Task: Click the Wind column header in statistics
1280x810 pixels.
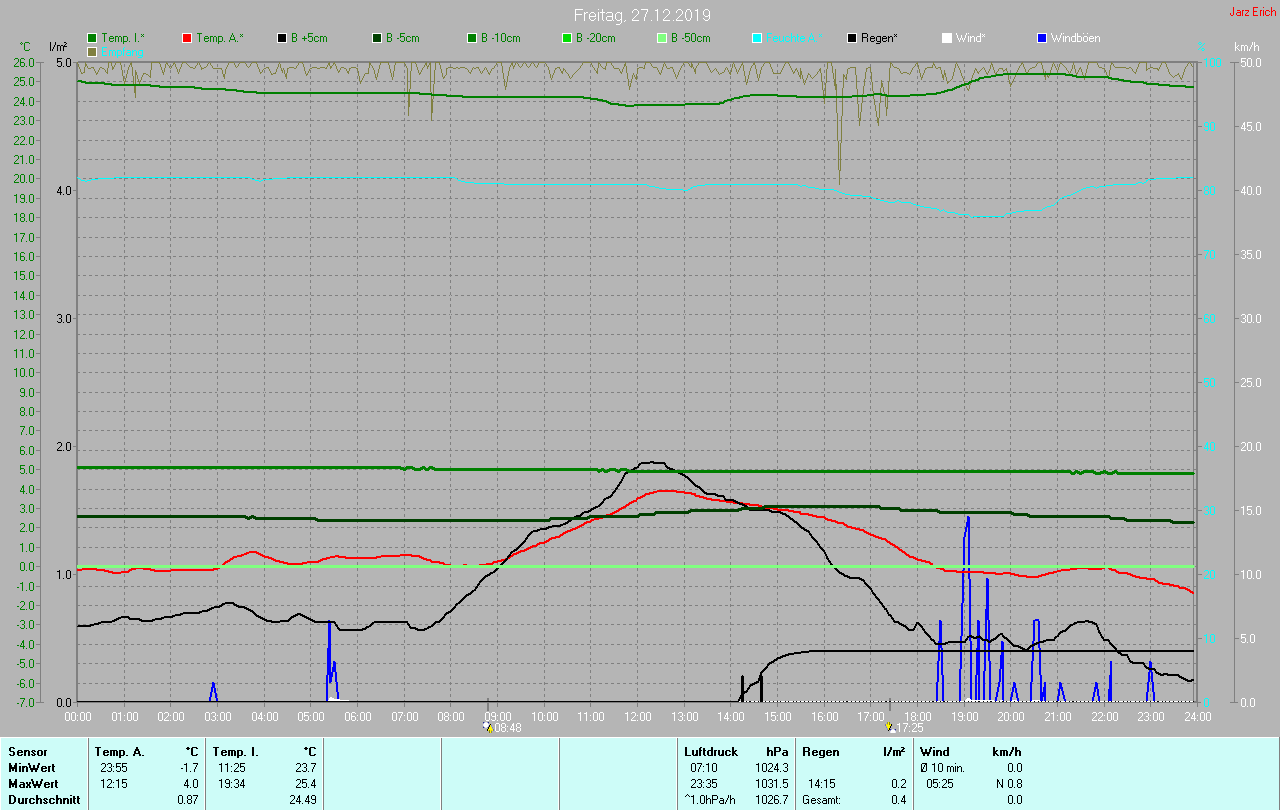Action: point(934,751)
